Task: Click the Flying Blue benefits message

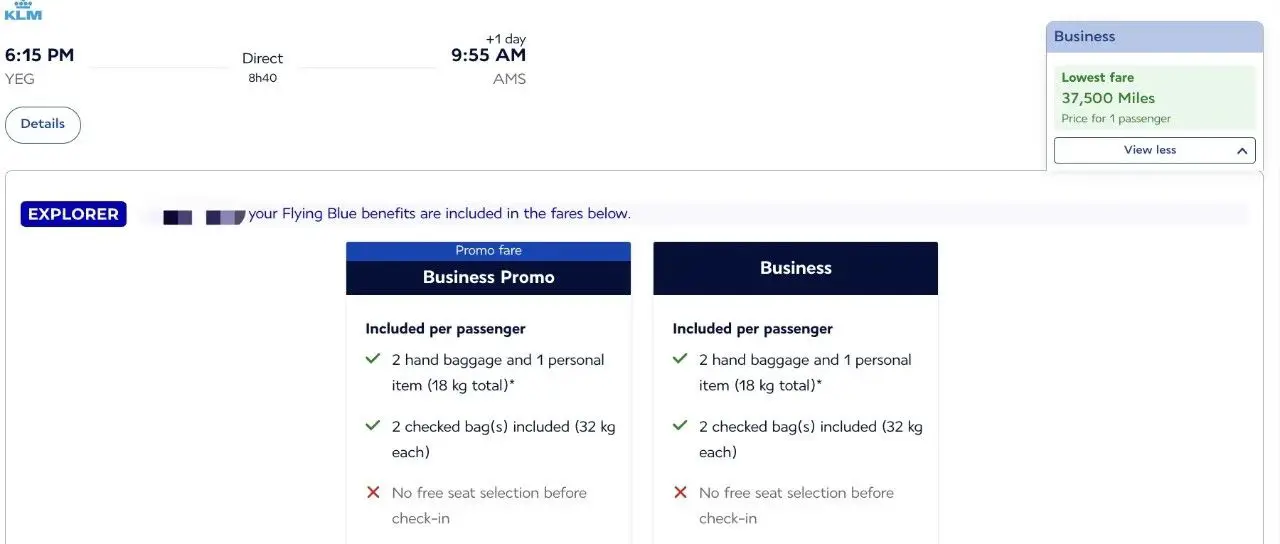Action: [x=439, y=214]
